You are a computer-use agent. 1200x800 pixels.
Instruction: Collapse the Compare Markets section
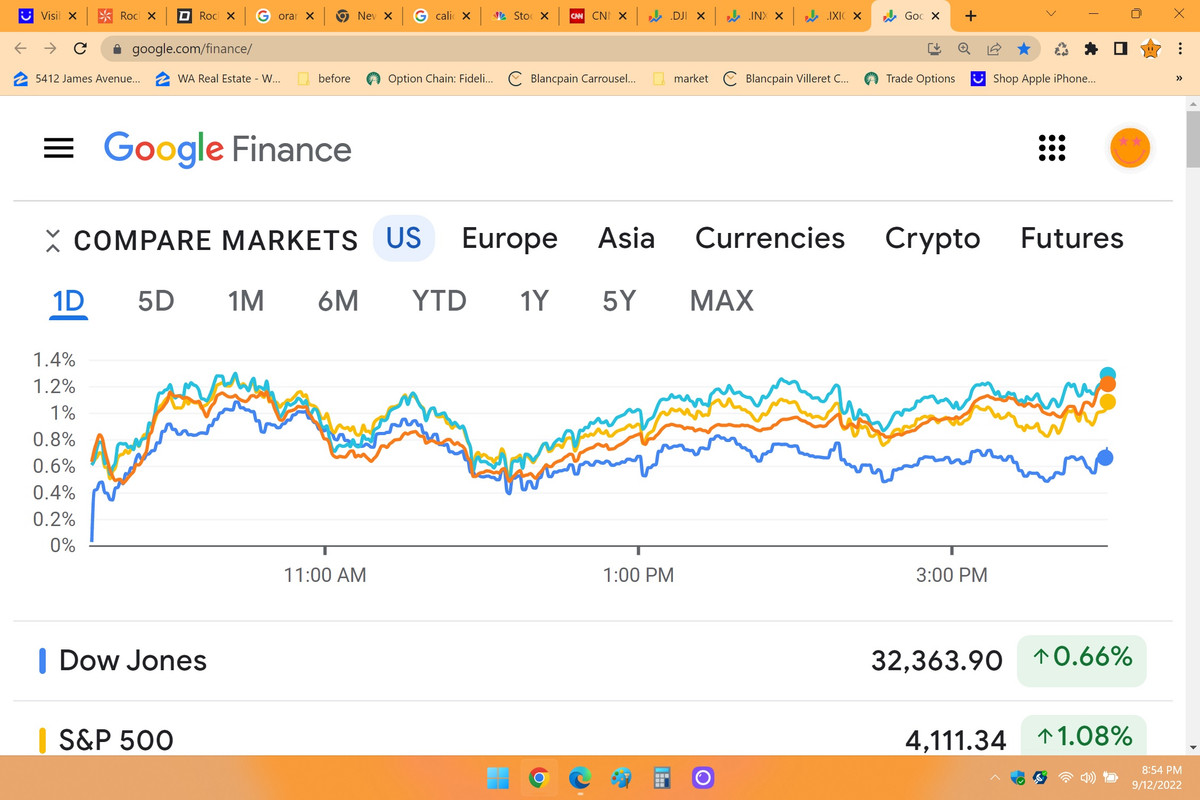(x=54, y=240)
